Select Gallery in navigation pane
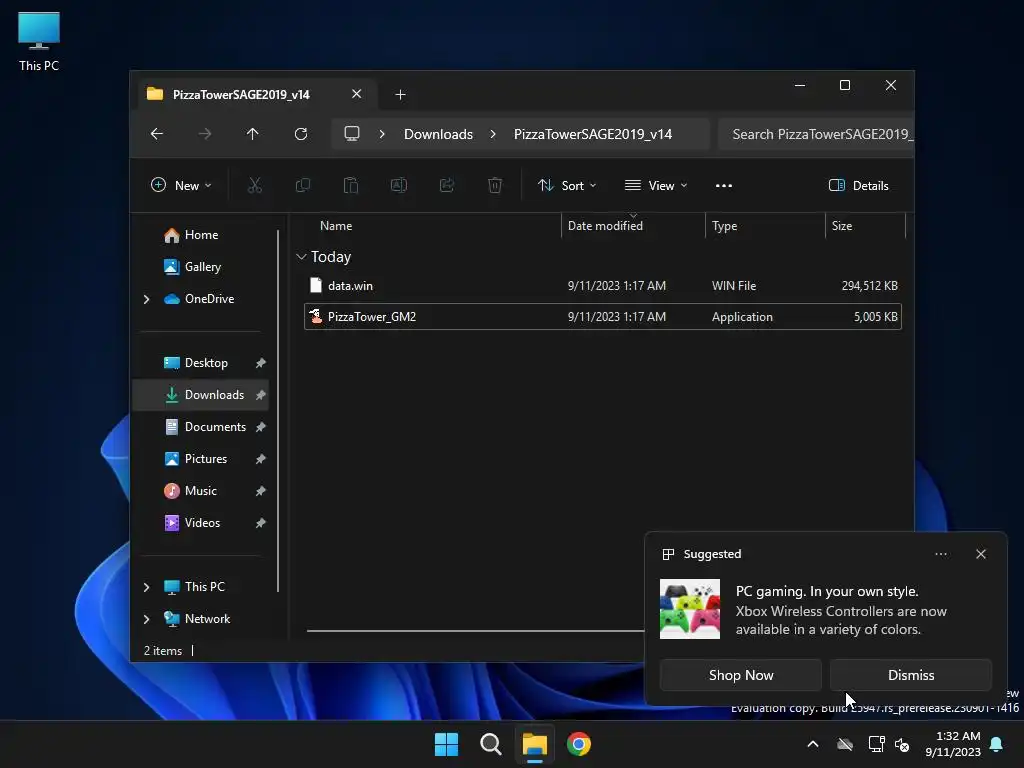This screenshot has height=768, width=1024. coord(202,267)
